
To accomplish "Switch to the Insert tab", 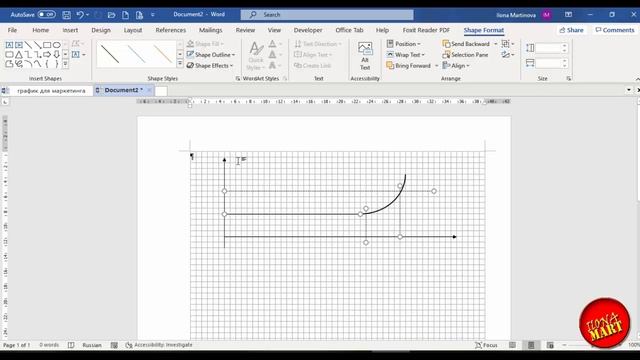I will click(x=70, y=30).
